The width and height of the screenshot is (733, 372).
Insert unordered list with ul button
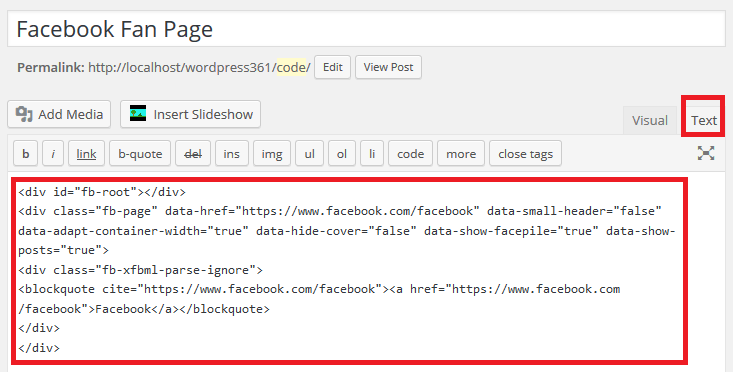[x=309, y=154]
